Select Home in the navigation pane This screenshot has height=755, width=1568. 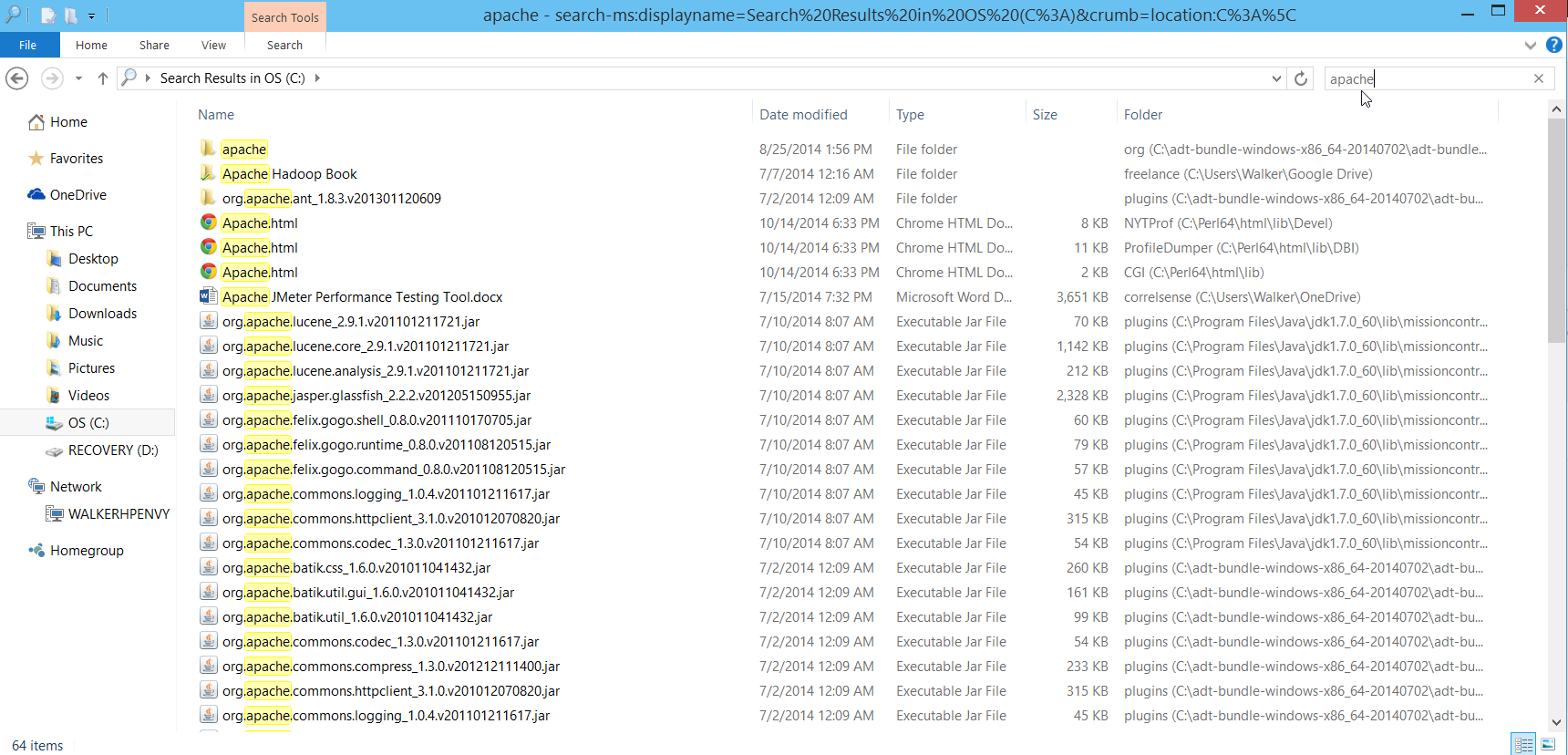coord(68,122)
